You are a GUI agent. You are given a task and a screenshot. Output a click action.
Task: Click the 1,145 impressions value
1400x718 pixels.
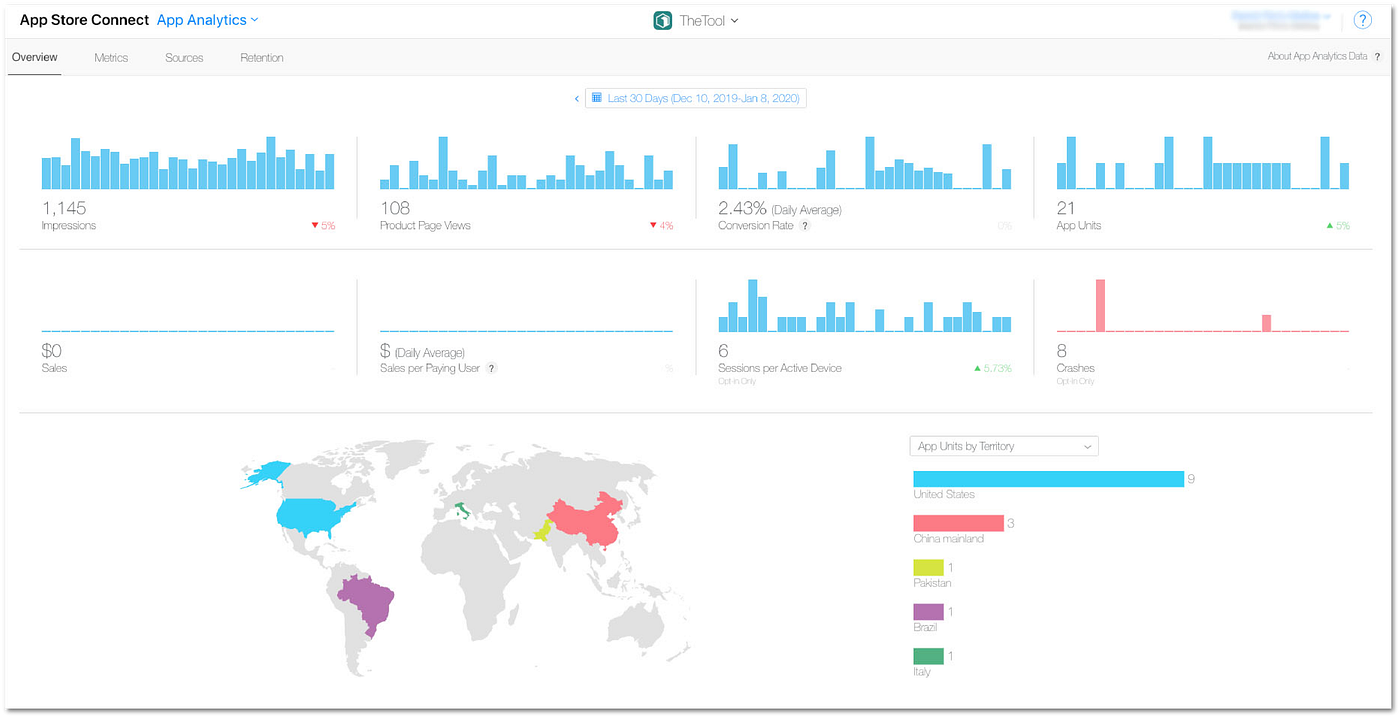64,208
